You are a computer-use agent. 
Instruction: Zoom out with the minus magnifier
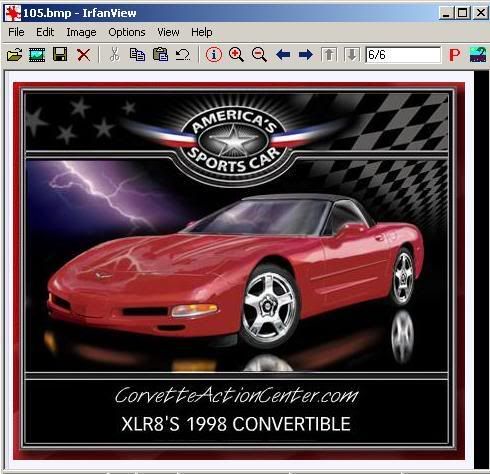tap(259, 54)
